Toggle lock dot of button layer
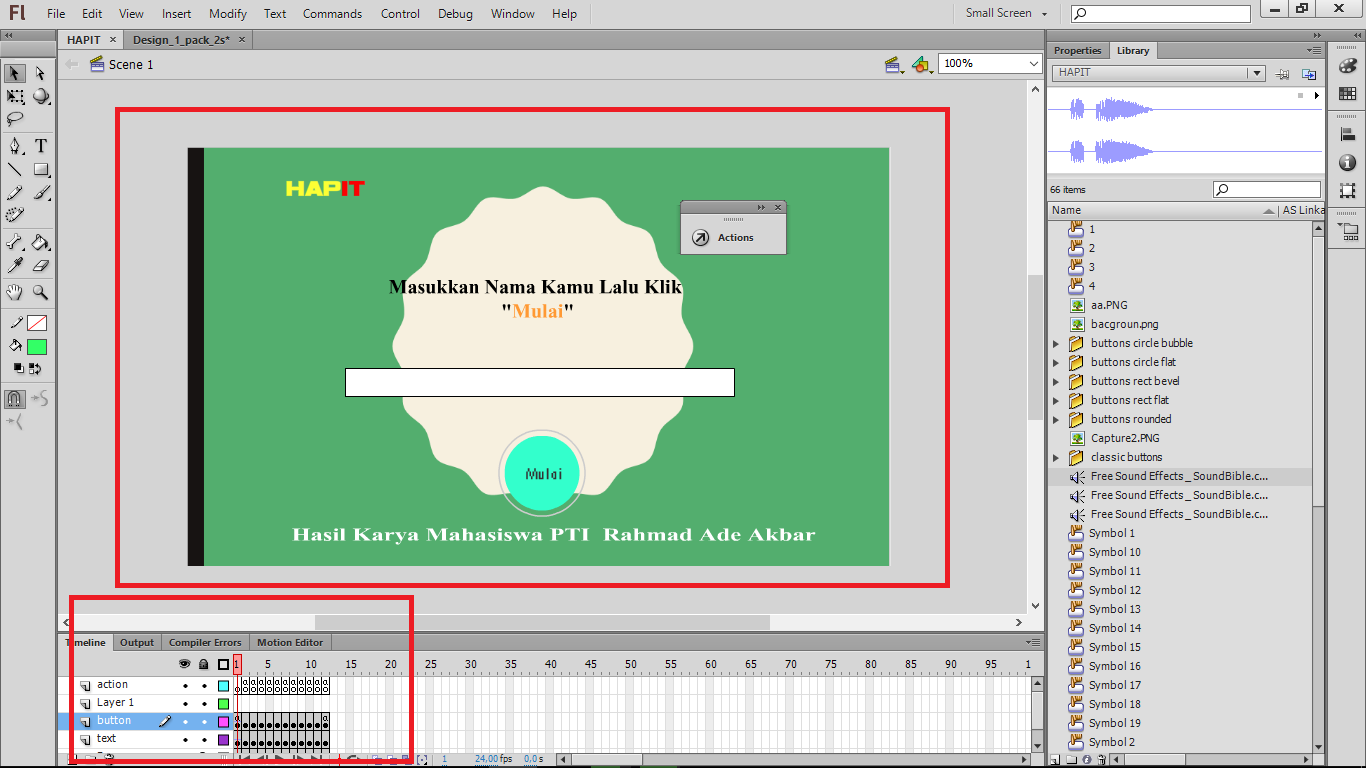1366x768 pixels. click(x=204, y=722)
